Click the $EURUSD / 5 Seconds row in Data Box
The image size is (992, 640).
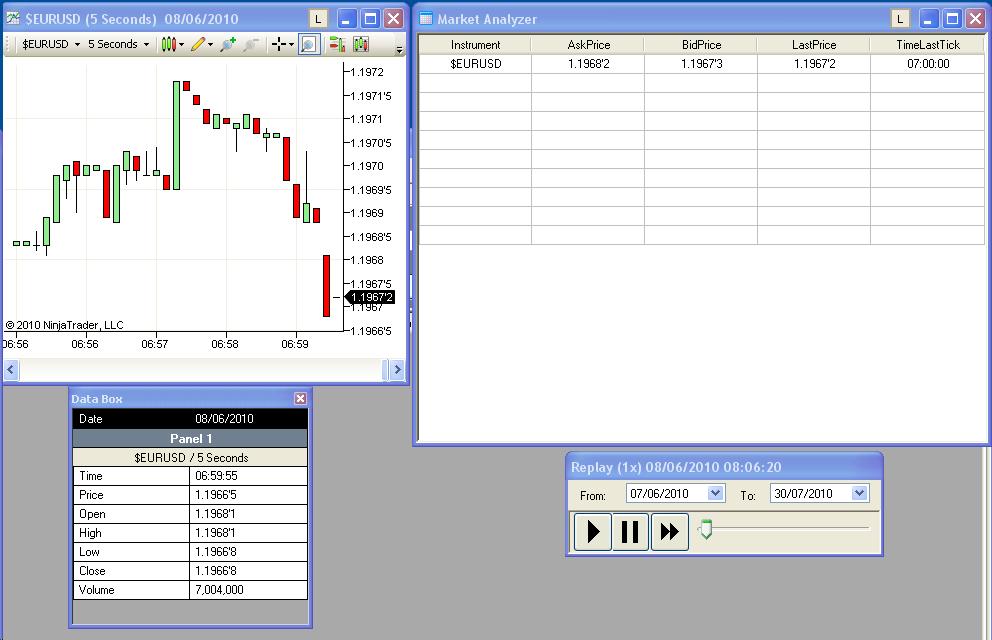pyautogui.click(x=190, y=457)
